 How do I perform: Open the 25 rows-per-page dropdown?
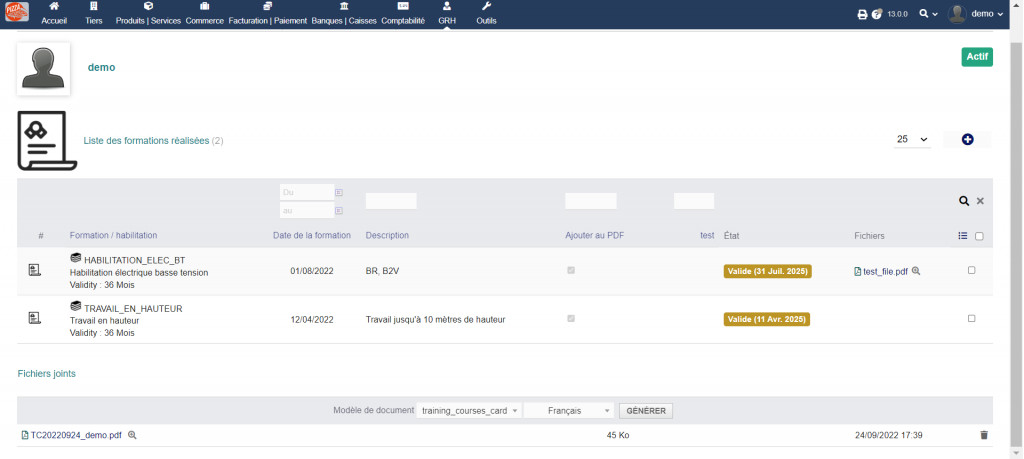[911, 139]
